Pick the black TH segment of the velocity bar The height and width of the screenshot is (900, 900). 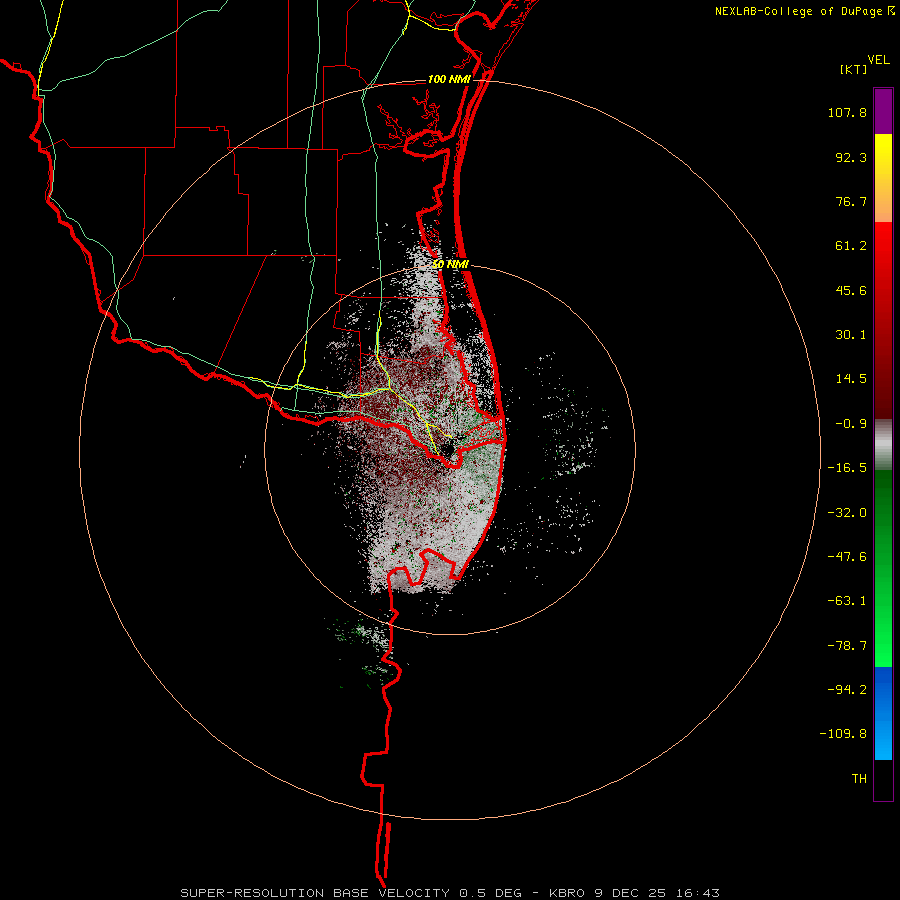pos(883,779)
